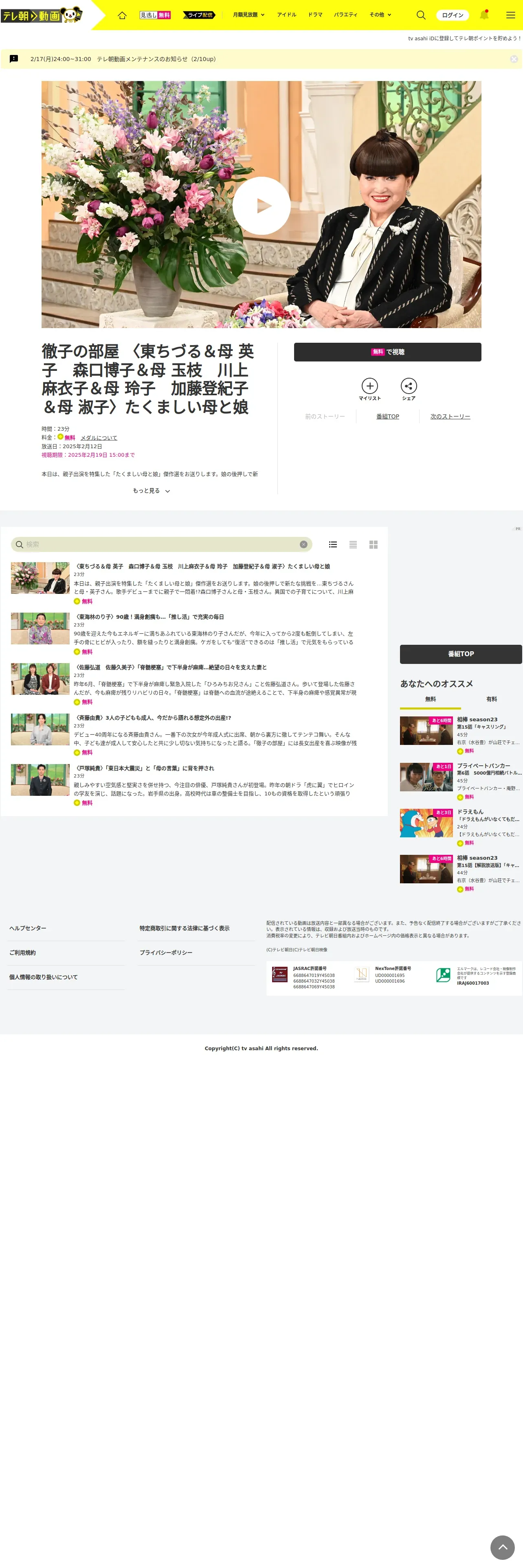Switch to compact list view icon
Image resolution: width=523 pixels, height=1568 pixels.
pyautogui.click(x=353, y=545)
